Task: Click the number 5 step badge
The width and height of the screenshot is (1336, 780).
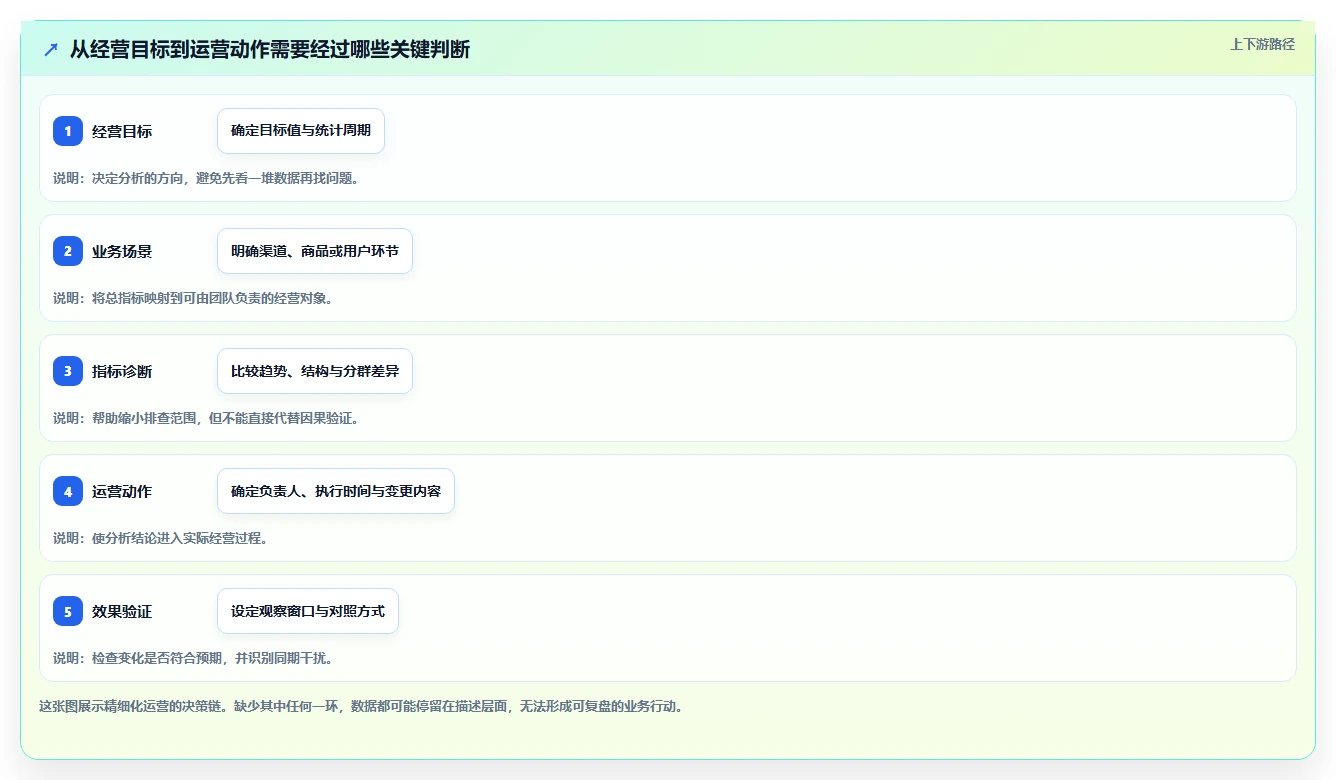Action: (x=68, y=611)
